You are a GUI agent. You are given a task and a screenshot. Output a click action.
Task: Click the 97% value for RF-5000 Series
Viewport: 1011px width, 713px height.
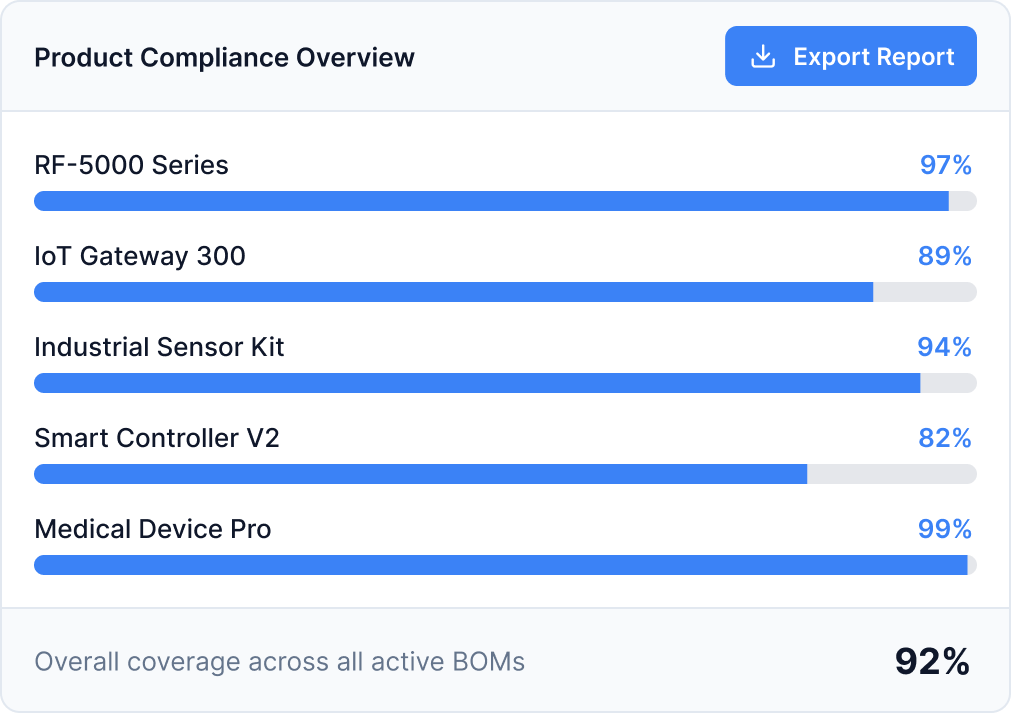tap(946, 165)
